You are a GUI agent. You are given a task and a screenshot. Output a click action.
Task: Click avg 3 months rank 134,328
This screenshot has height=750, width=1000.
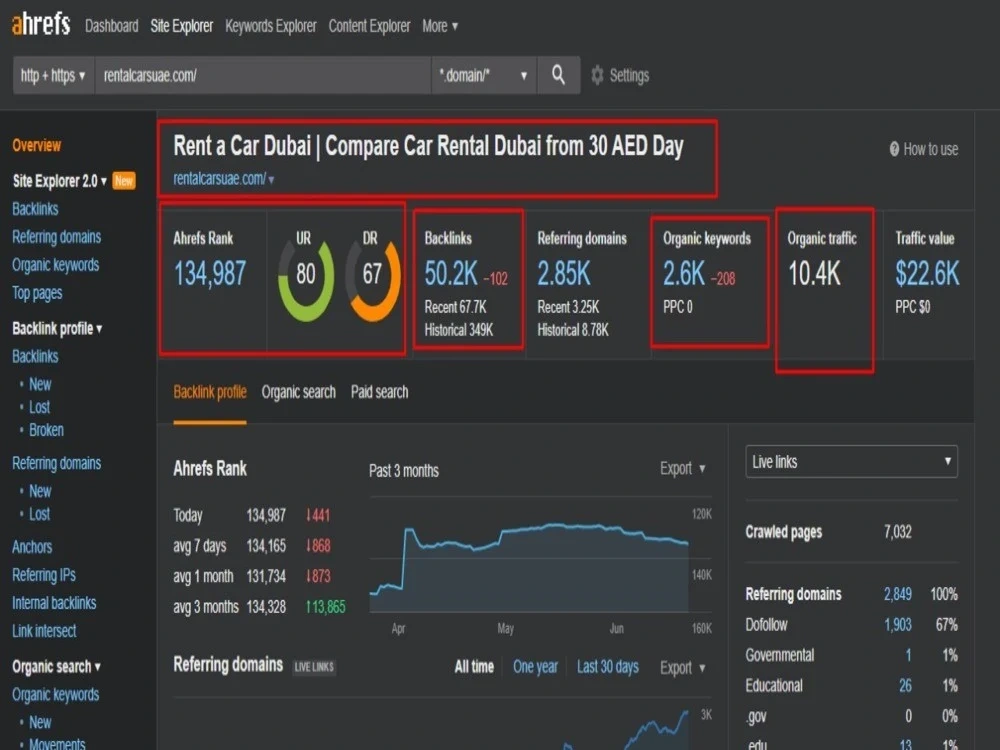tap(266, 607)
